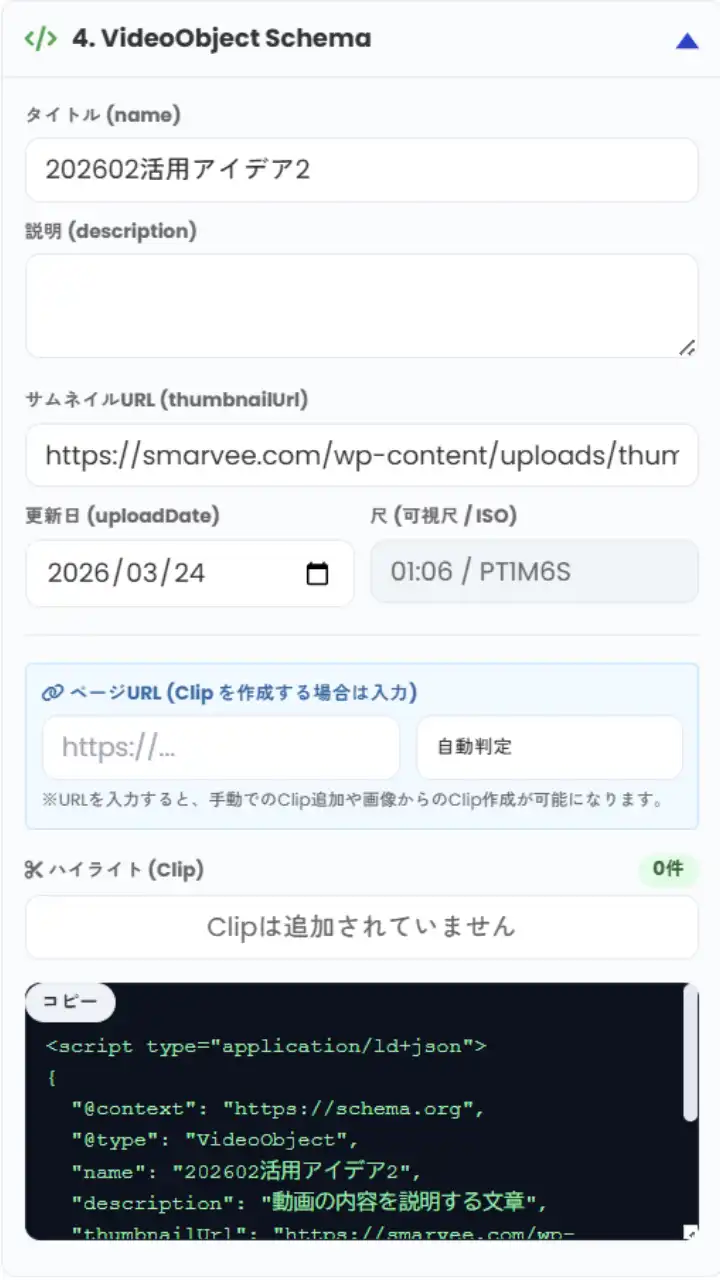Collapse the VideoObject Schema section arrow
Screen dimensions: 720x1280
coord(687,40)
